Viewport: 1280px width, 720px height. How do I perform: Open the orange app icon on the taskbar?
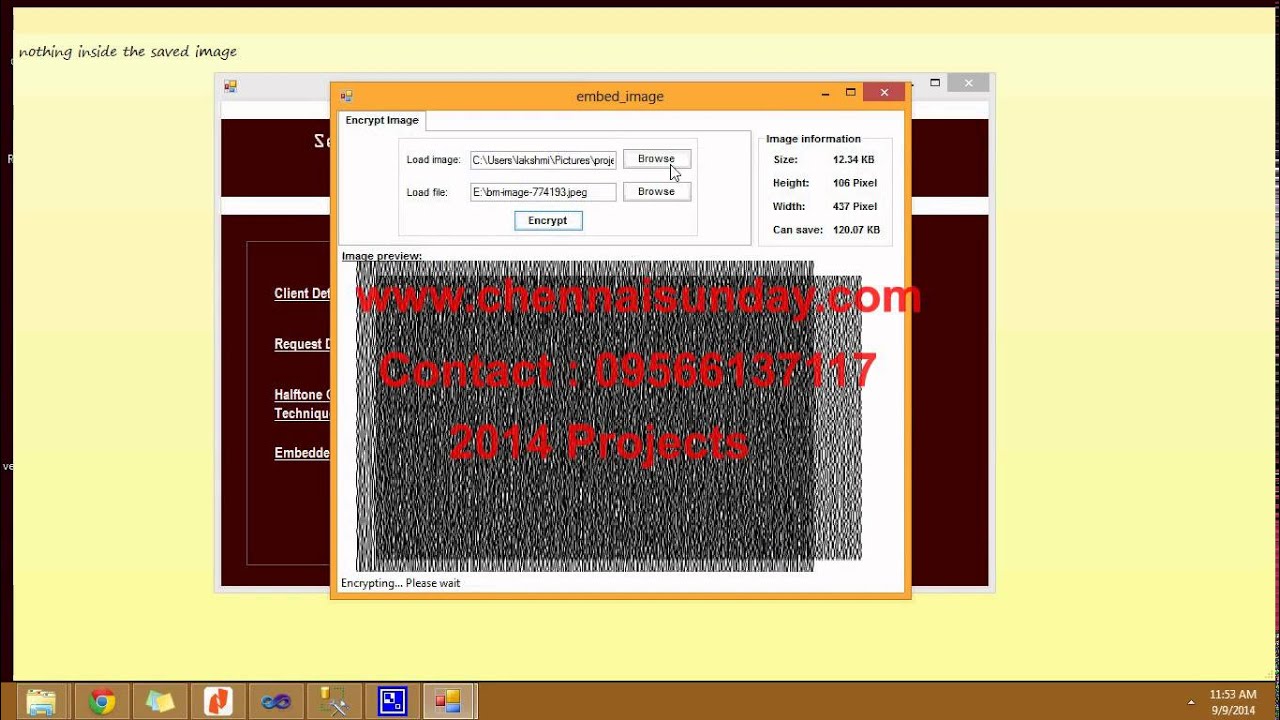coord(218,702)
